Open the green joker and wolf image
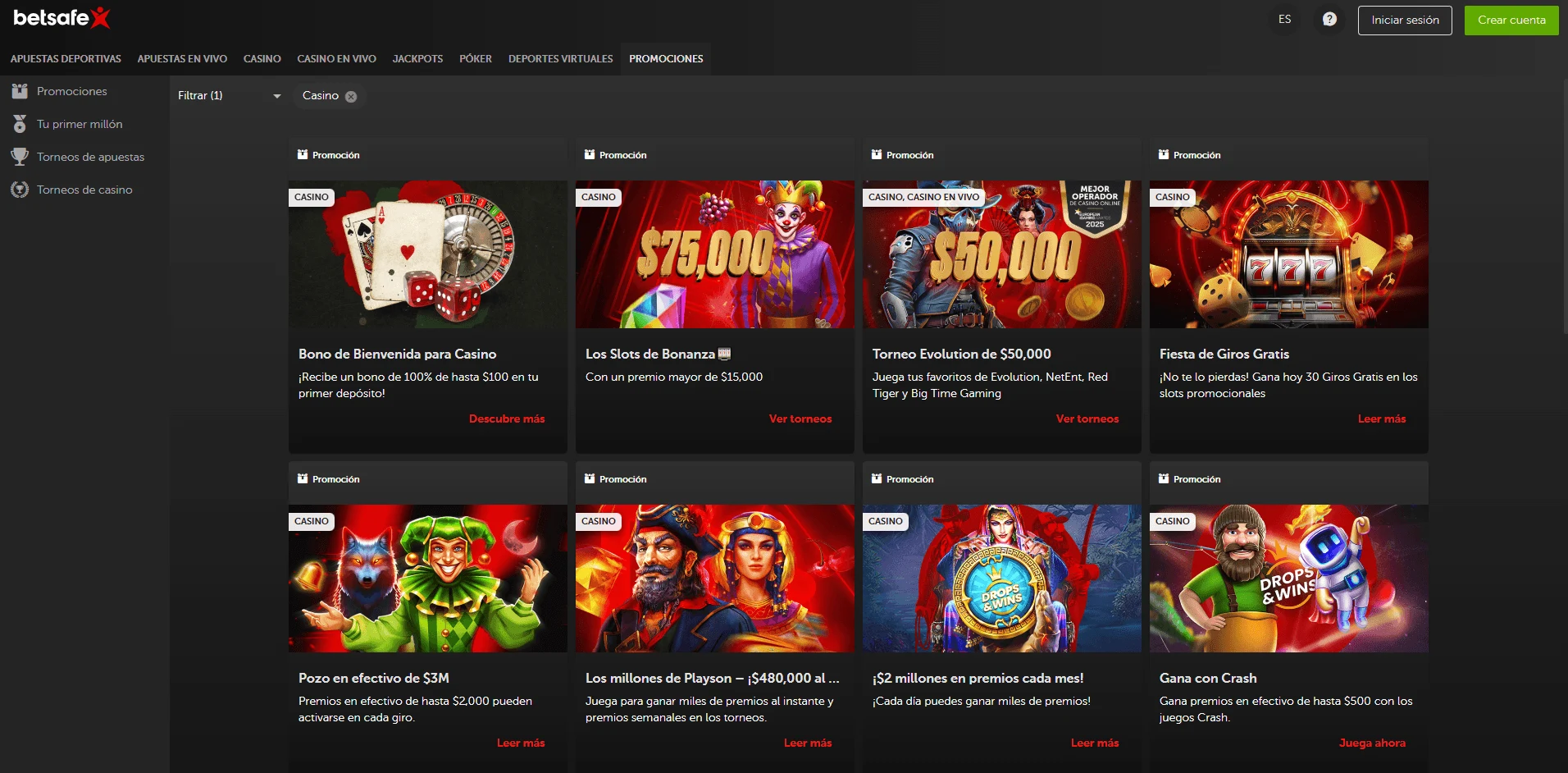This screenshot has height=773, width=1568. tap(428, 579)
